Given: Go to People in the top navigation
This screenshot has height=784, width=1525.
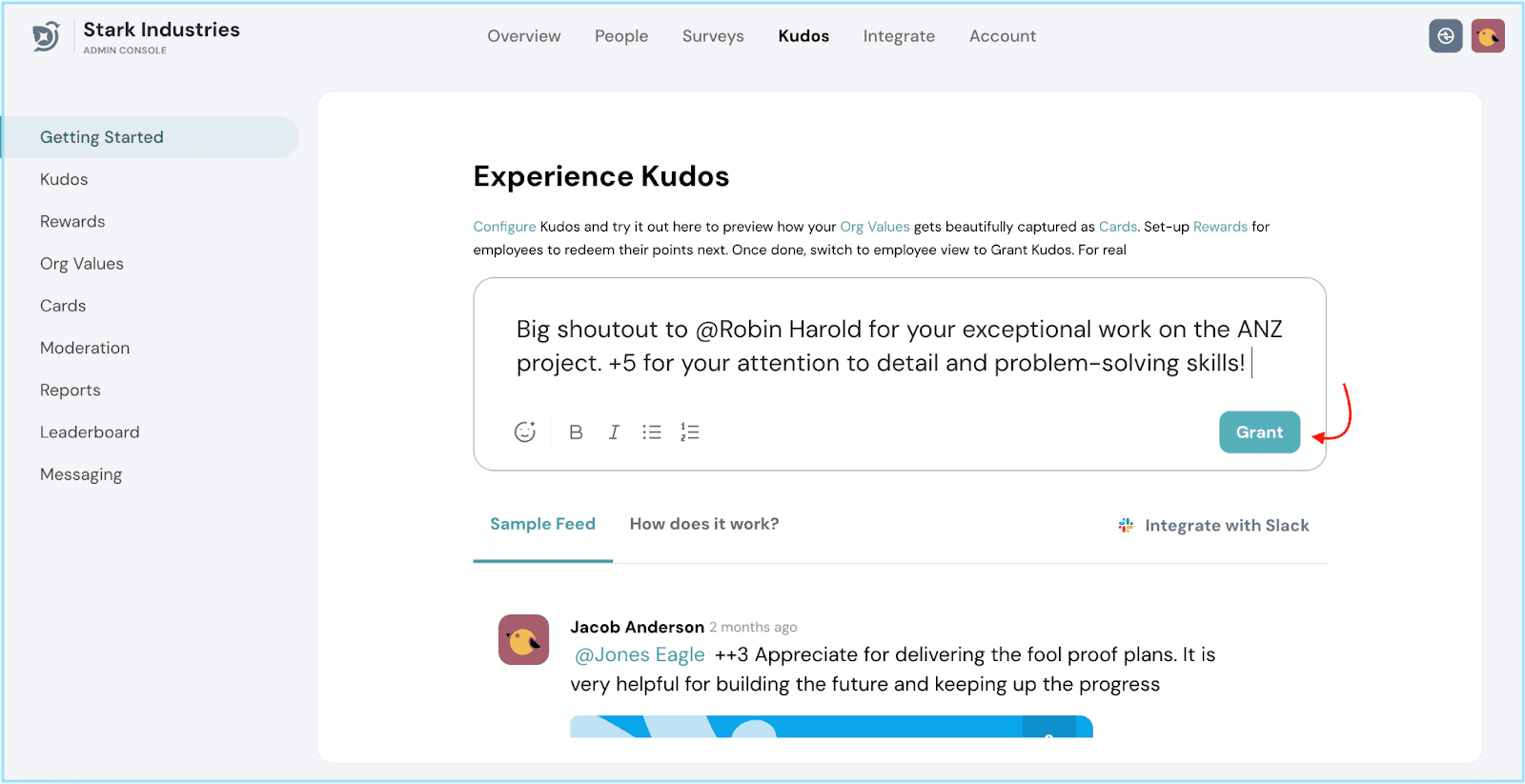Looking at the screenshot, I should coord(620,36).
